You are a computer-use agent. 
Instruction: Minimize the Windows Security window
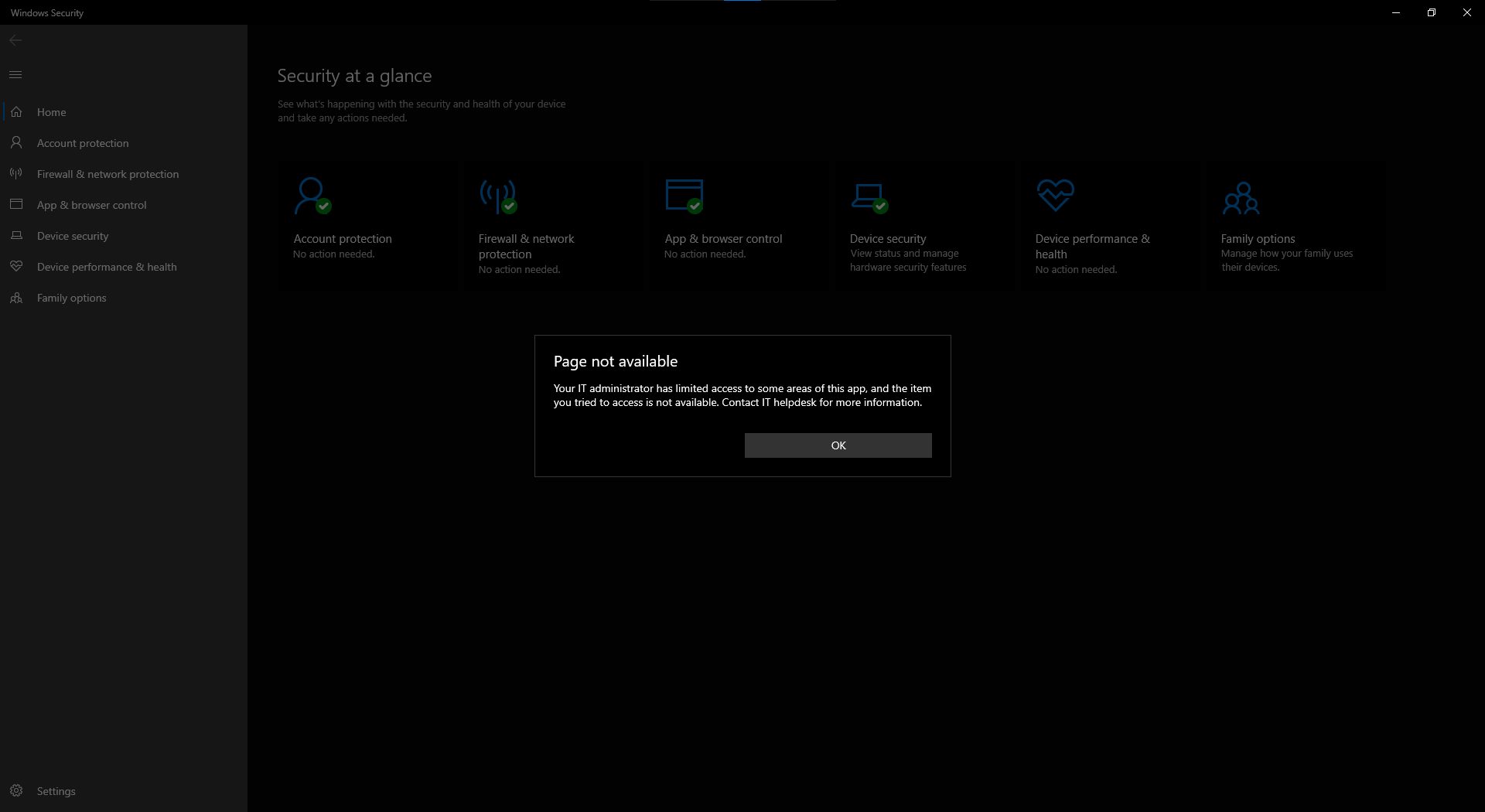[1396, 12]
